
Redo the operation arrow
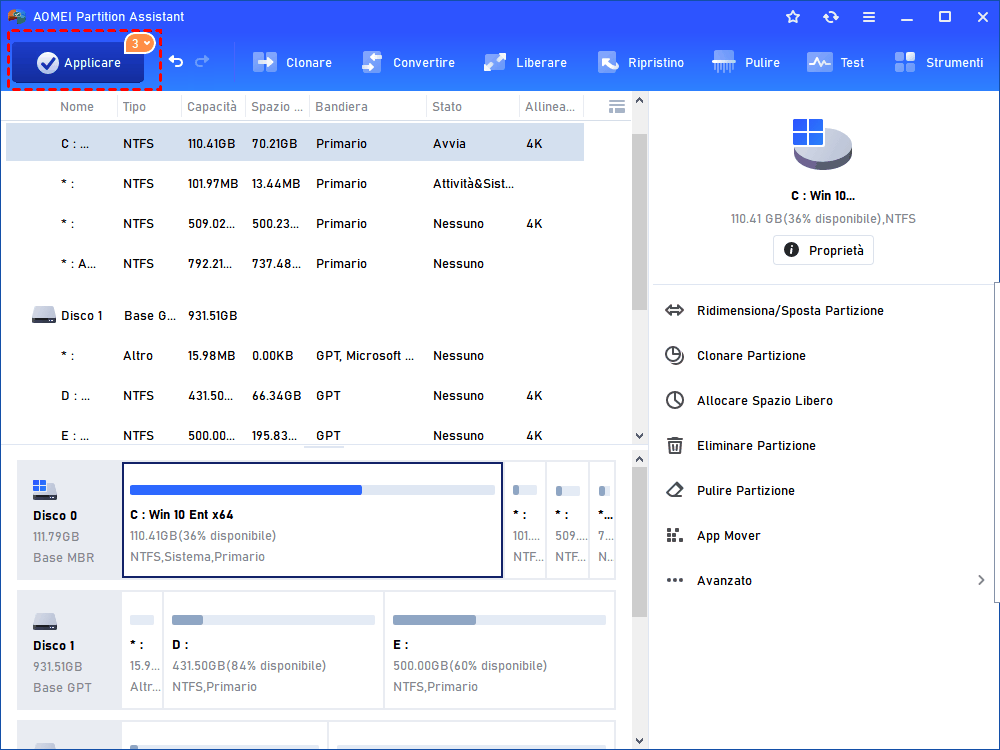[x=202, y=62]
